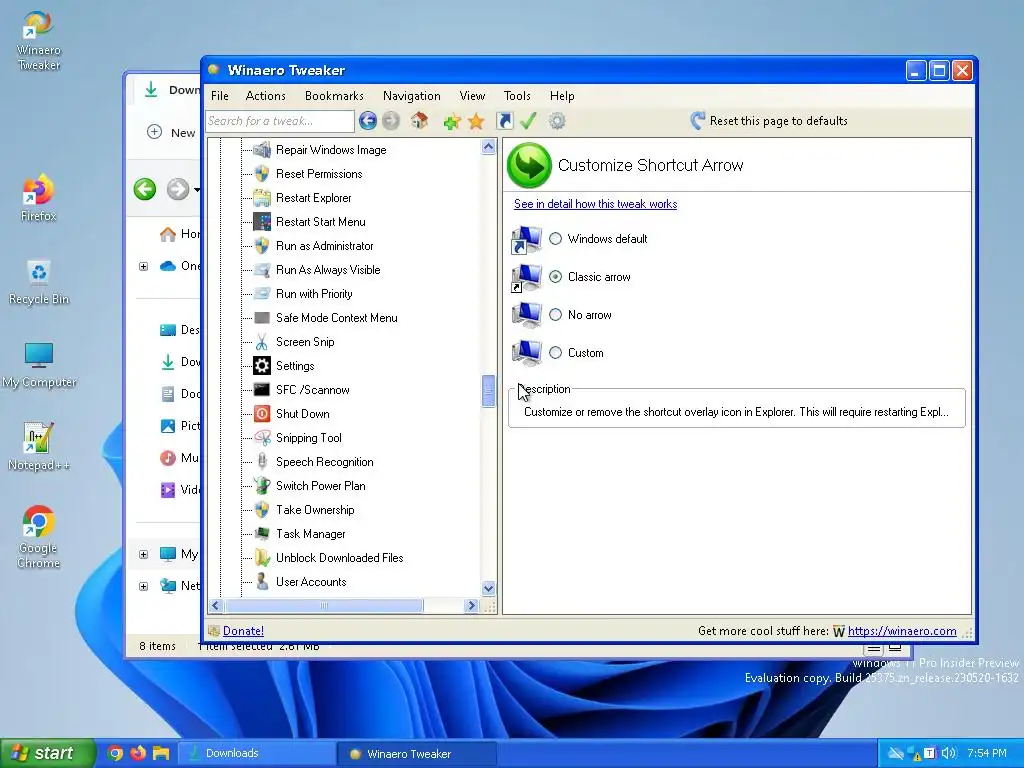Image resolution: width=1024 pixels, height=768 pixels.
Task: Open See in detail how this tweak works link
Action: [595, 204]
